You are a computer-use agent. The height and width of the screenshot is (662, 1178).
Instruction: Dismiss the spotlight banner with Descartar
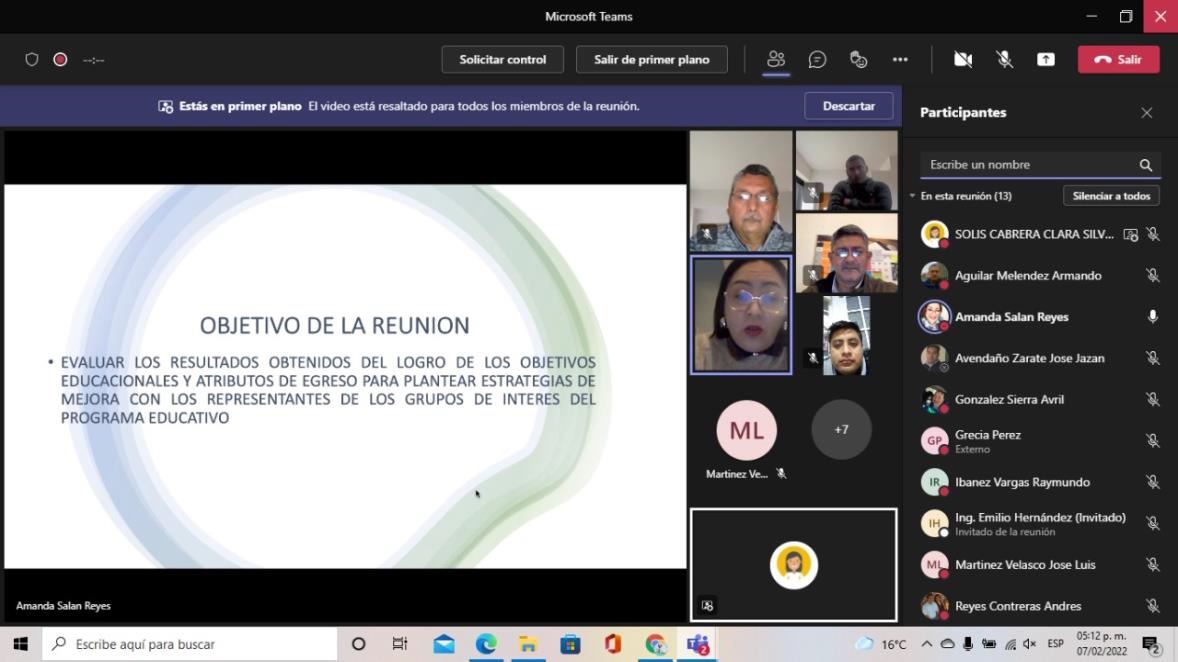click(x=848, y=106)
